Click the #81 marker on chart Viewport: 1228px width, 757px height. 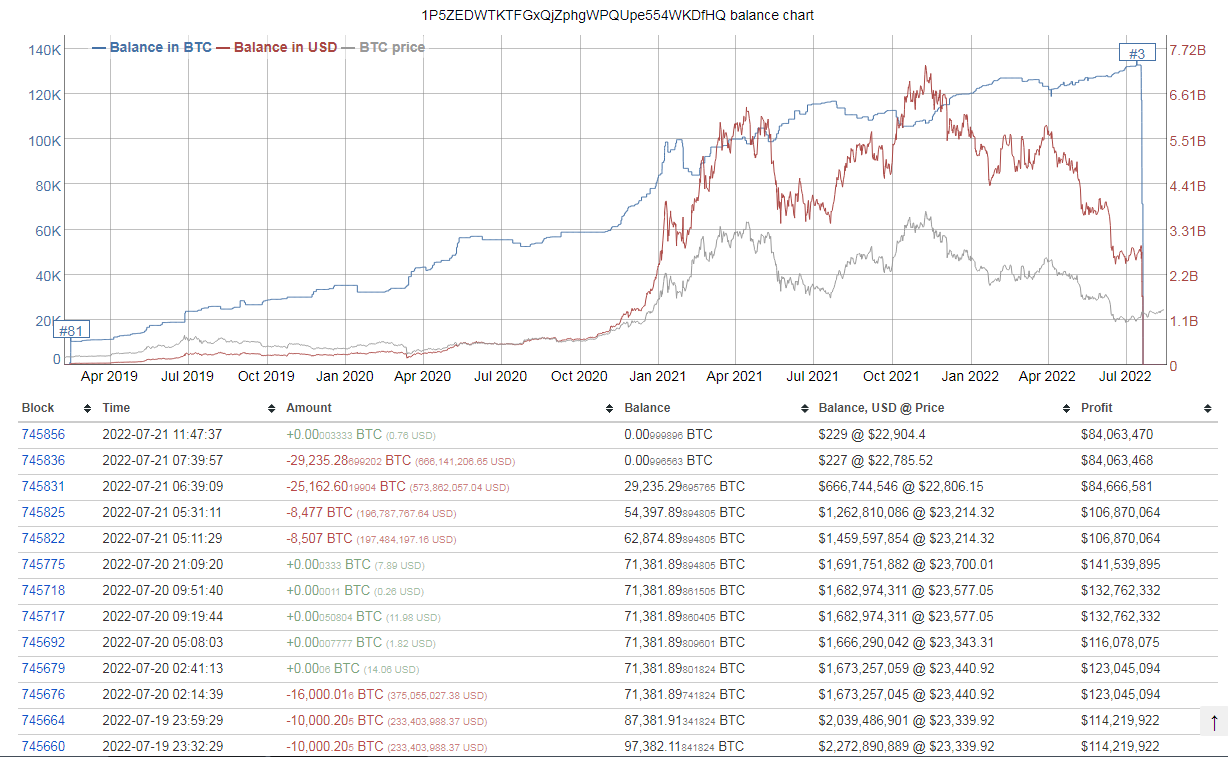click(71, 331)
